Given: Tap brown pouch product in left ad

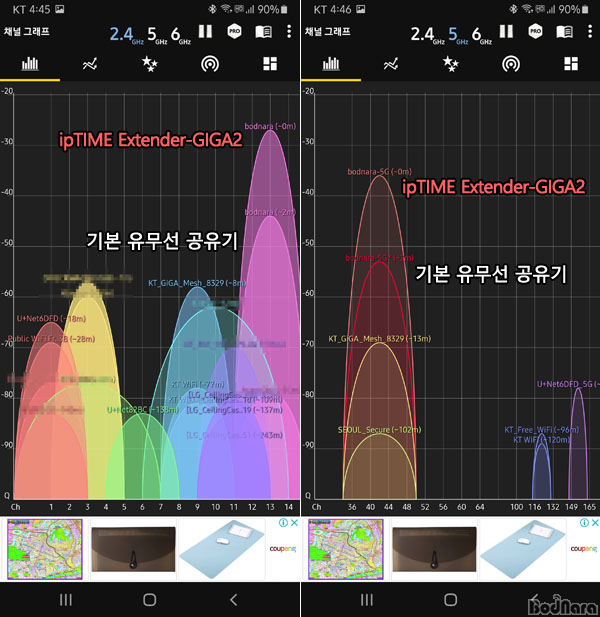Looking at the screenshot, I should point(133,549).
